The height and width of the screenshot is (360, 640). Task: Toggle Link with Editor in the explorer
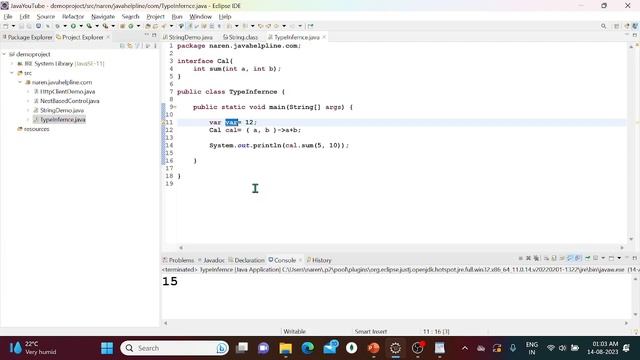point(130,46)
